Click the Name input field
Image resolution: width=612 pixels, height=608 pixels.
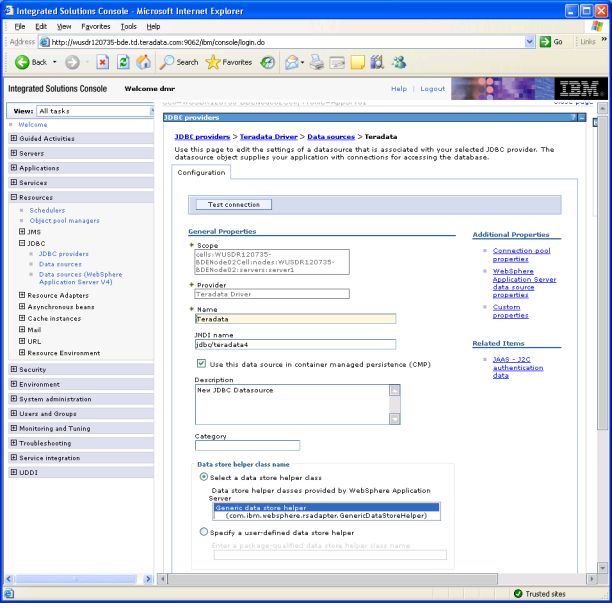(x=295, y=318)
